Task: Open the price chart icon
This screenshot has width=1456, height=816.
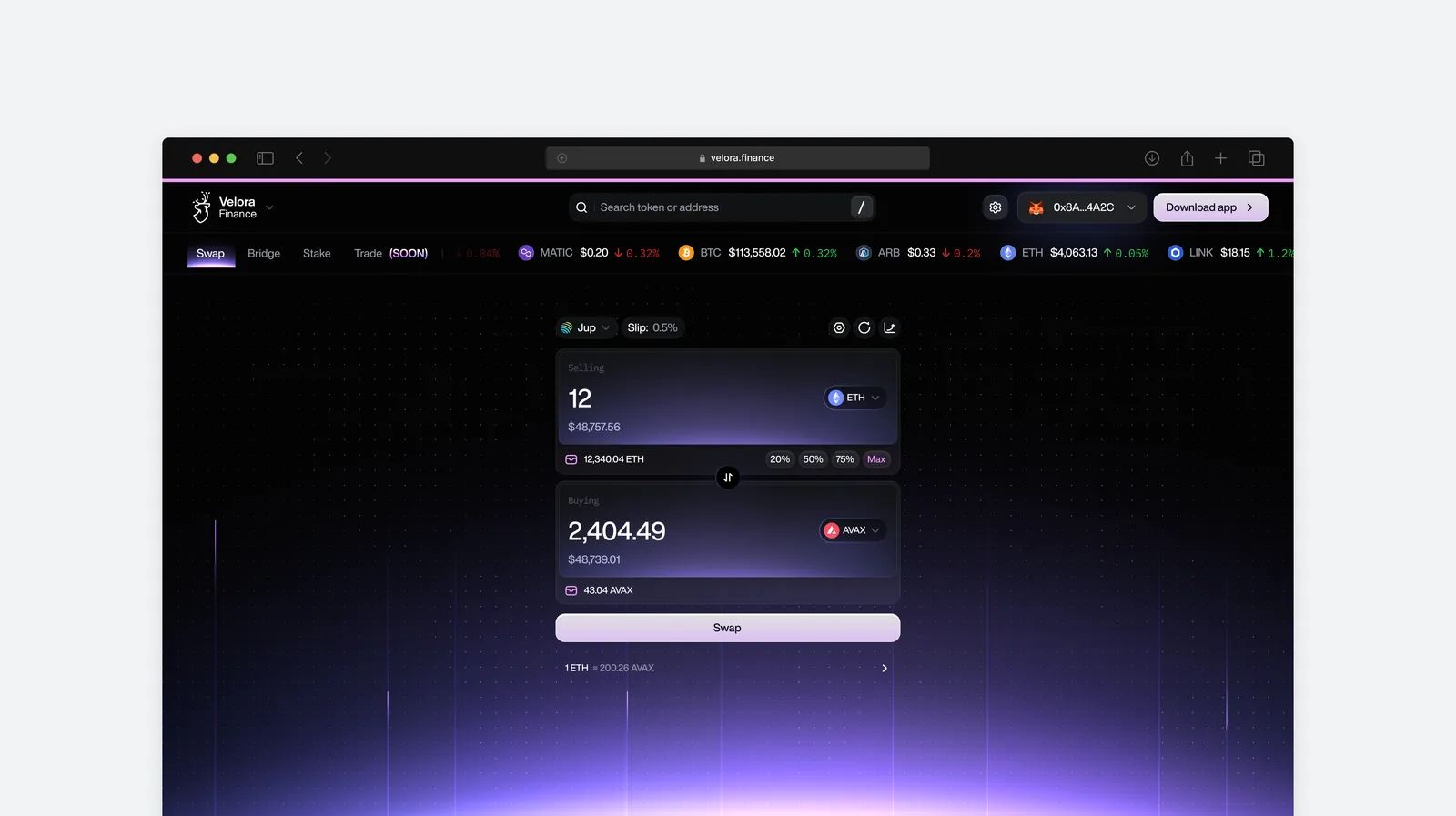Action: (x=890, y=327)
